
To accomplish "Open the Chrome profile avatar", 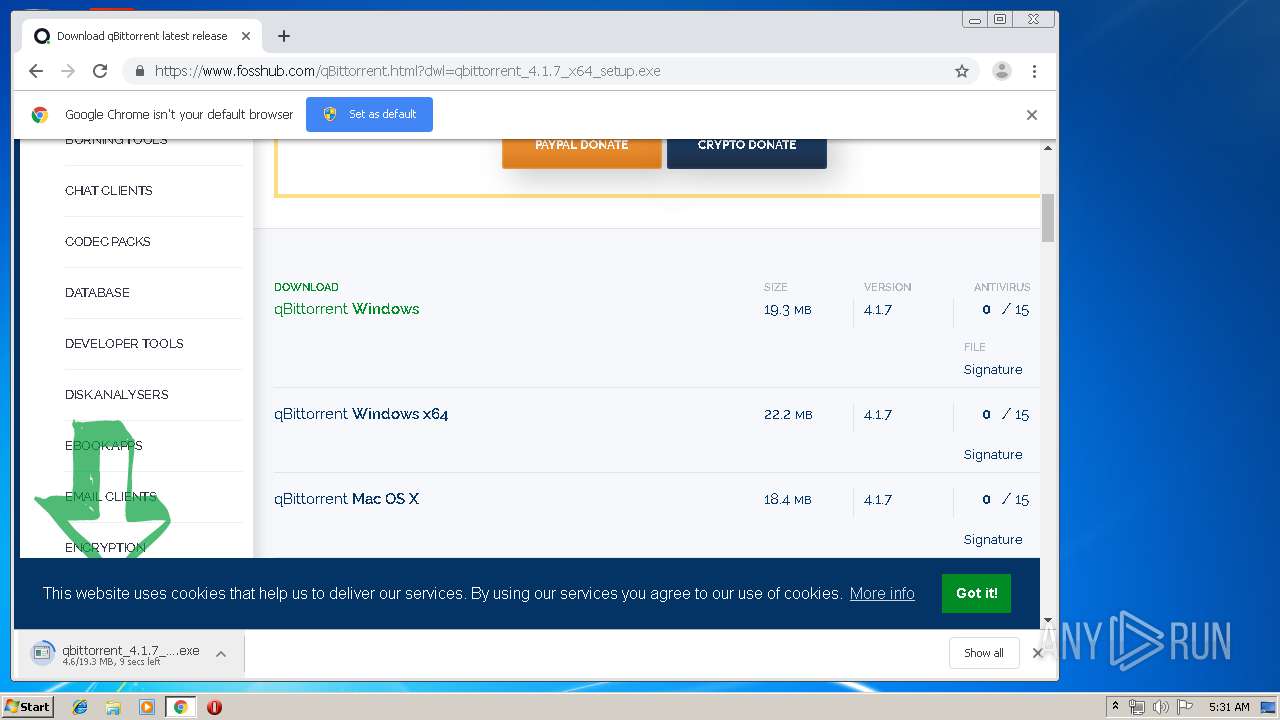I will point(1002,71).
